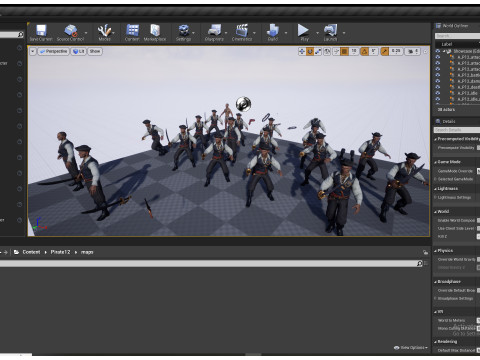
Task: Open the viewport options dropdown arrow
Action: tap(33, 51)
